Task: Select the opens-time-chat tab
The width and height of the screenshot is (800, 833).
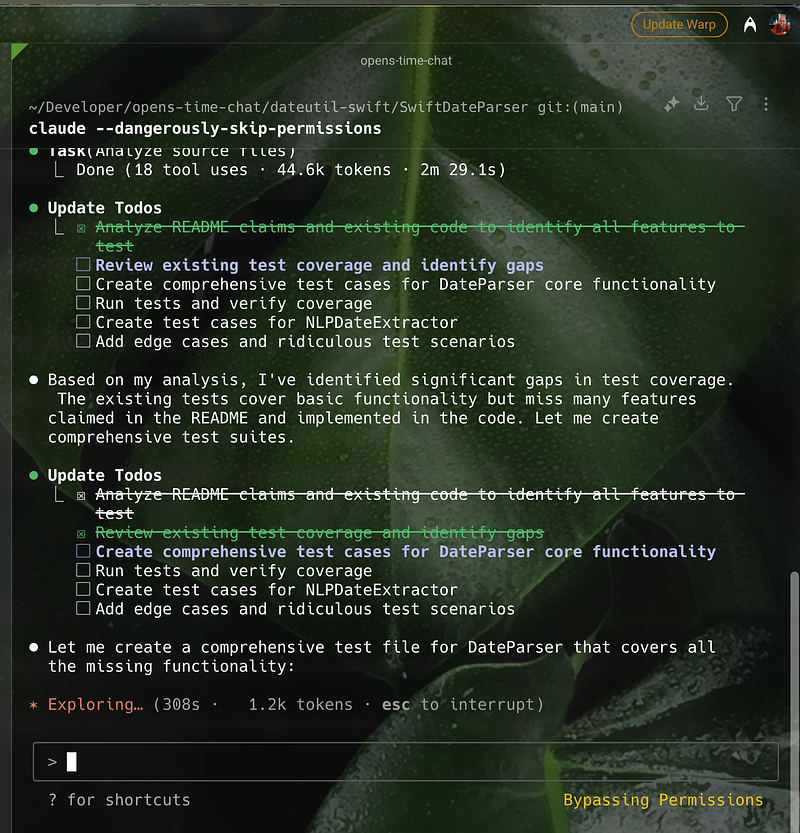Action: point(406,60)
